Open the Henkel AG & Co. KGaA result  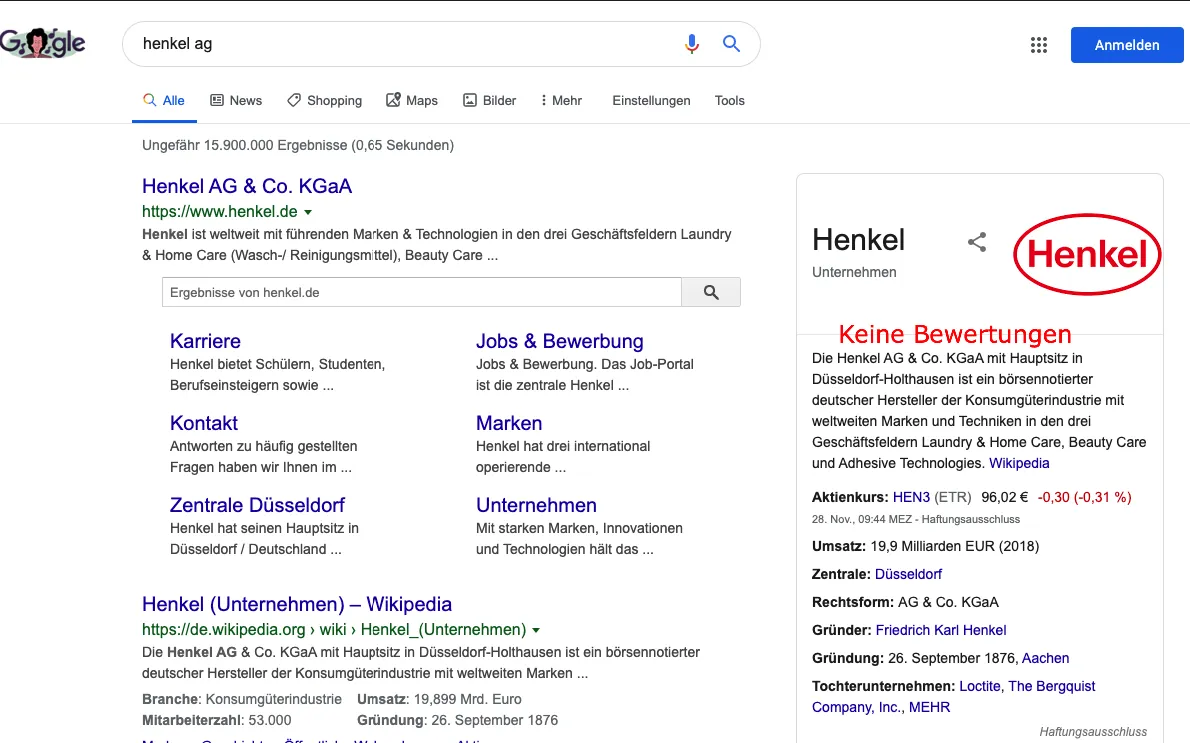(x=247, y=186)
